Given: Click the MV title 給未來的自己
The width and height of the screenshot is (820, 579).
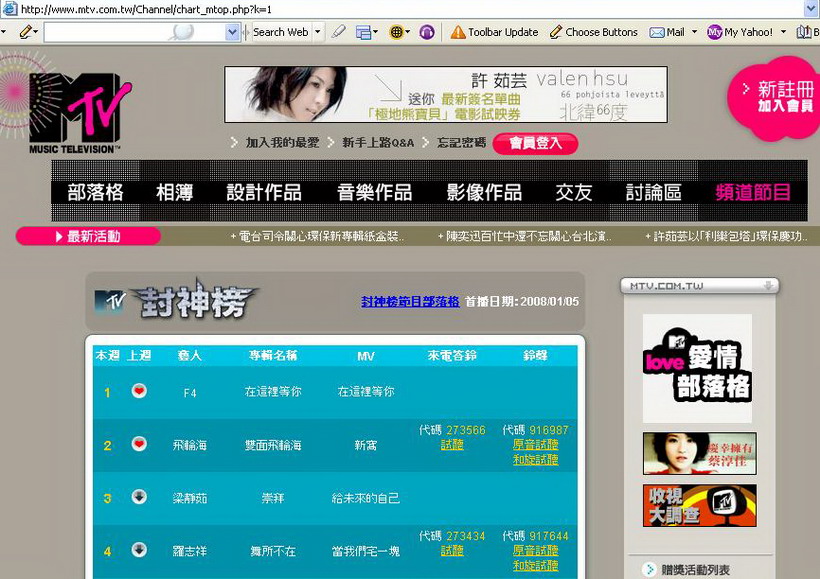Looking at the screenshot, I should click(366, 498).
